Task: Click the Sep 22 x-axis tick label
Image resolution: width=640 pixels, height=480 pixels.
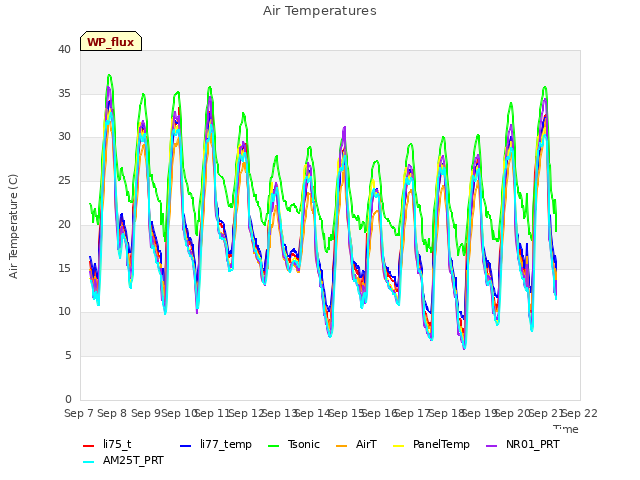Action: click(580, 413)
